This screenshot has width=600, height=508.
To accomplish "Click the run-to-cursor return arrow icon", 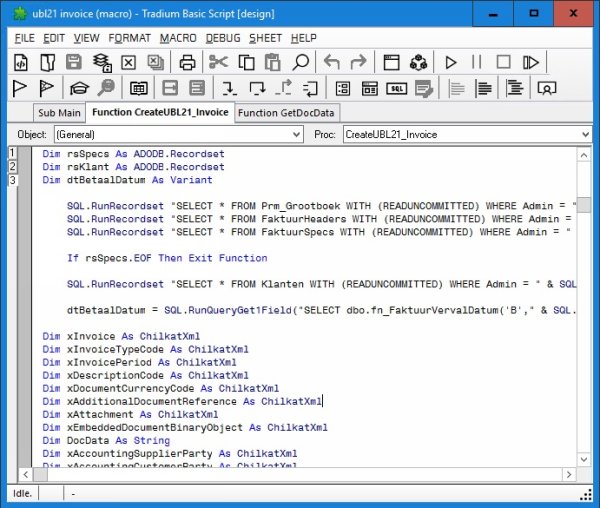I will point(310,89).
